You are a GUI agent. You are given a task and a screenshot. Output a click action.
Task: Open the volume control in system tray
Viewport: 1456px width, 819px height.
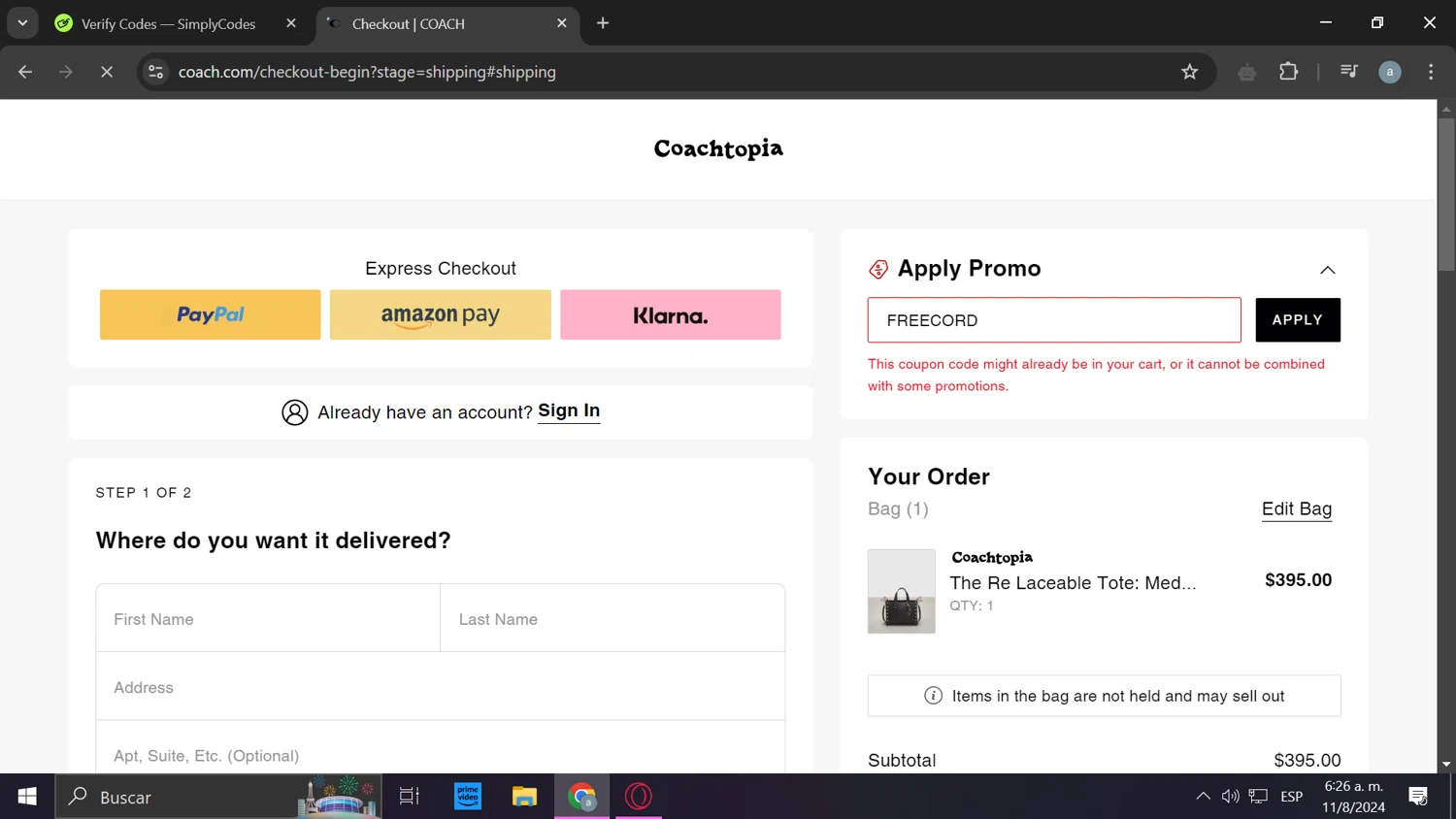[1231, 797]
